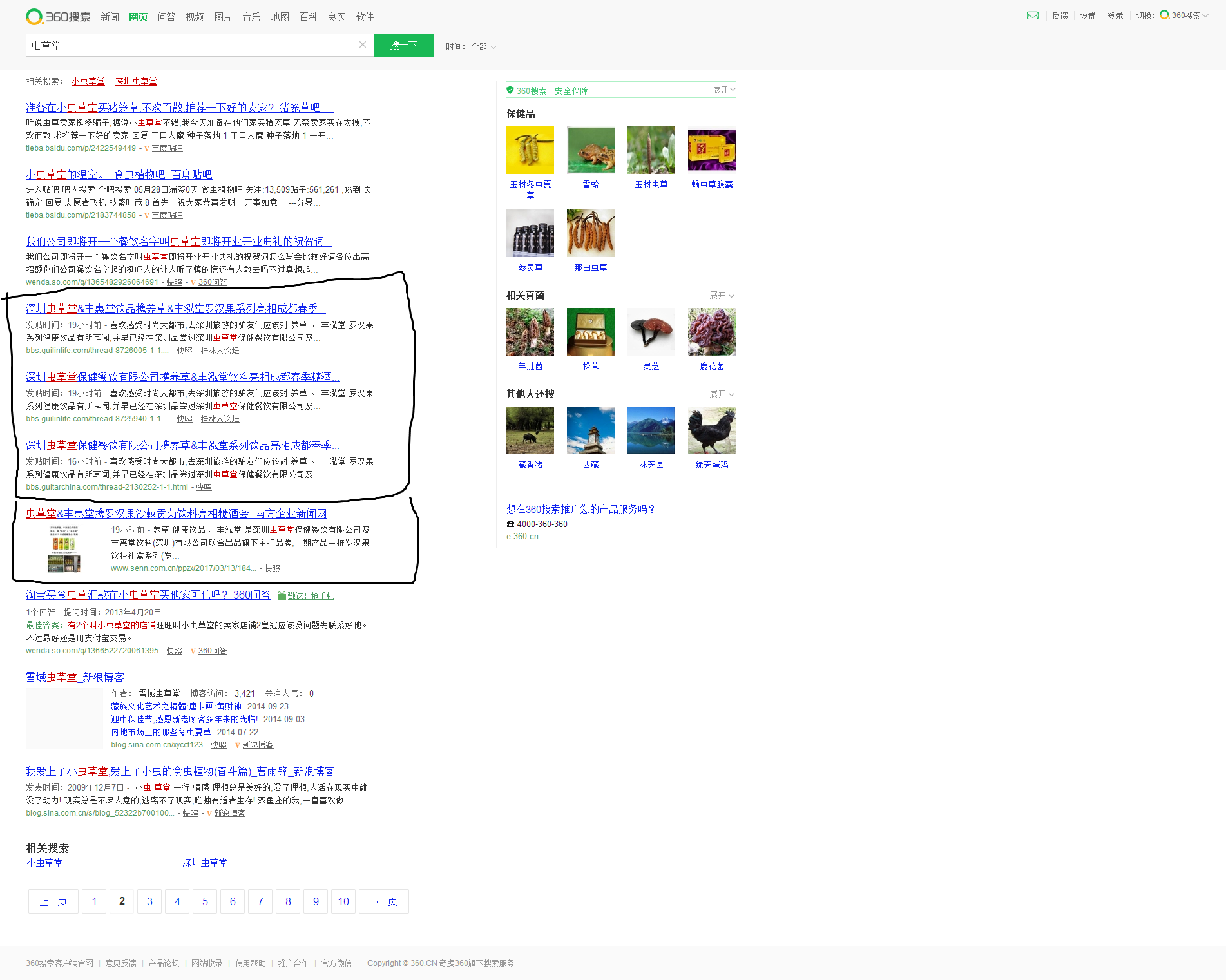Switch to the 百科 tab
Viewport: 1226px width, 980px height.
tap(308, 17)
